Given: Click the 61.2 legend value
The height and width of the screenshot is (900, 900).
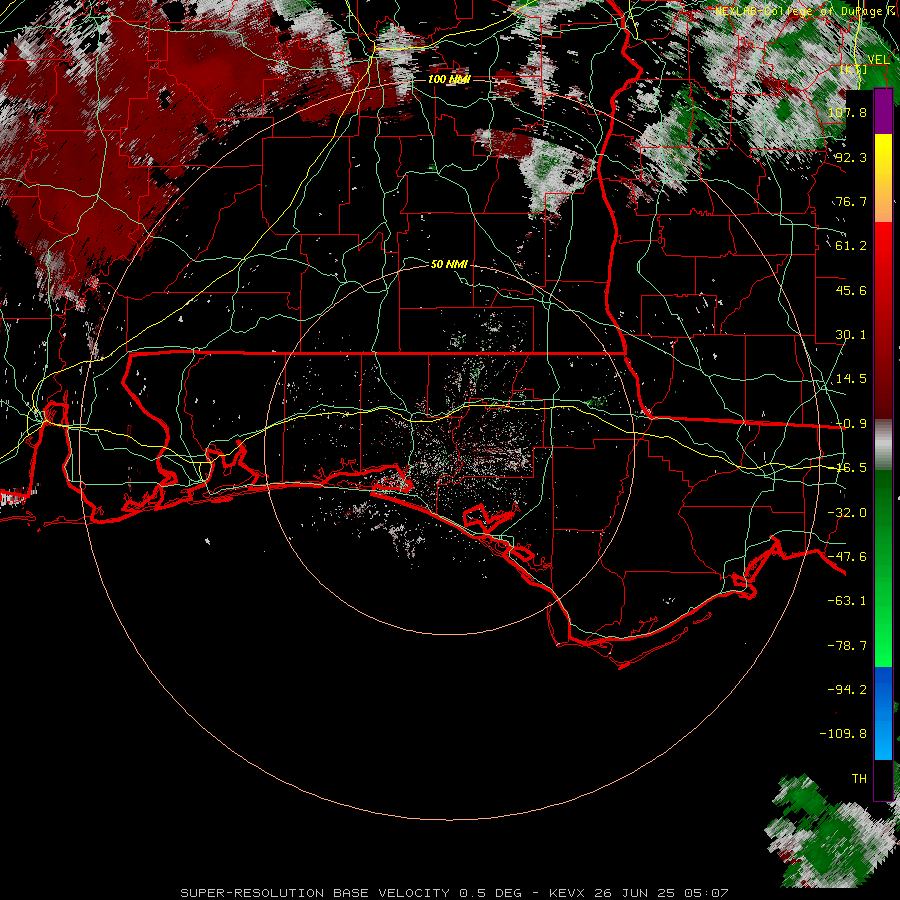Looking at the screenshot, I should click(851, 246).
